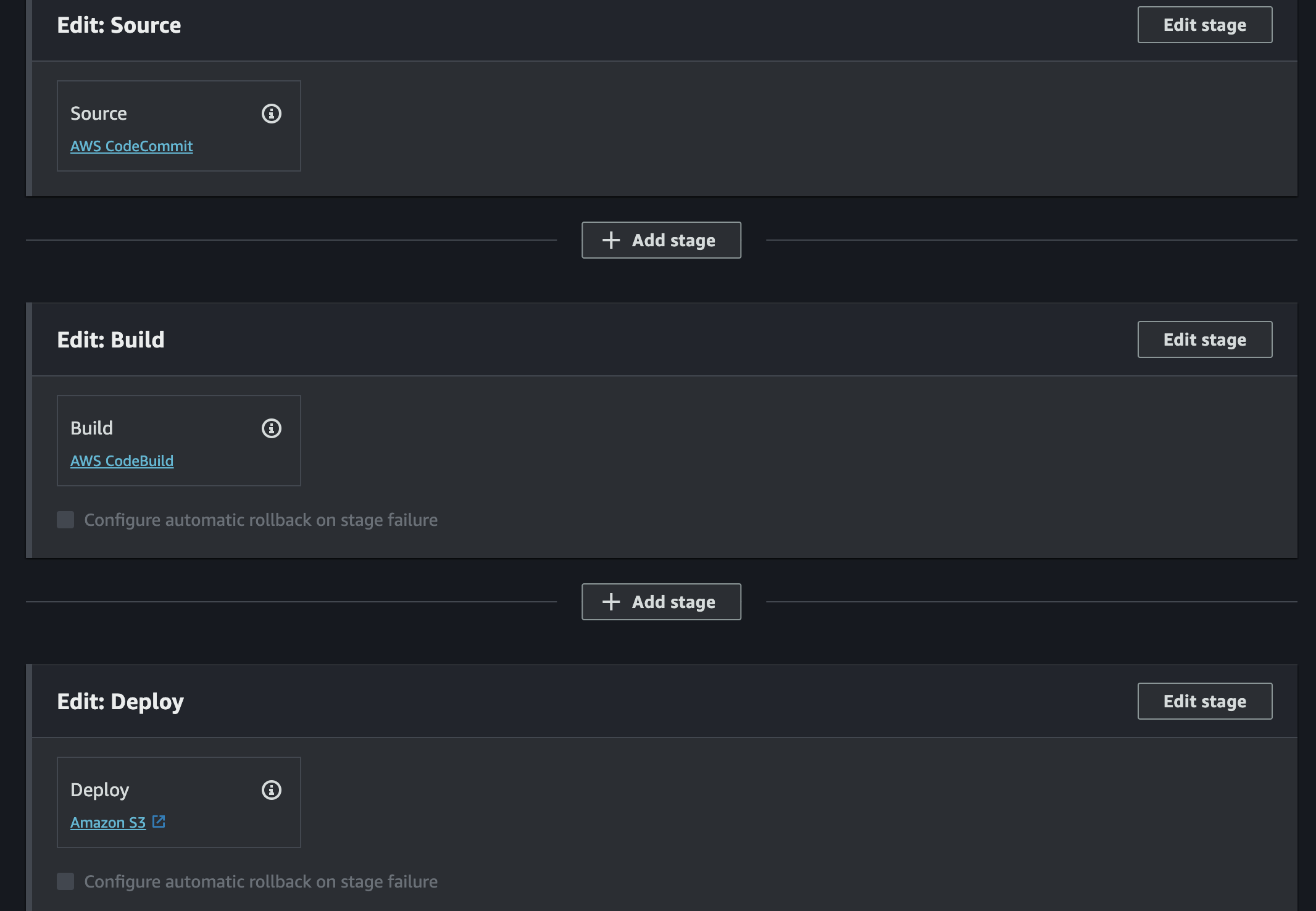
Task: Click the info icon on Build action
Action: [272, 428]
